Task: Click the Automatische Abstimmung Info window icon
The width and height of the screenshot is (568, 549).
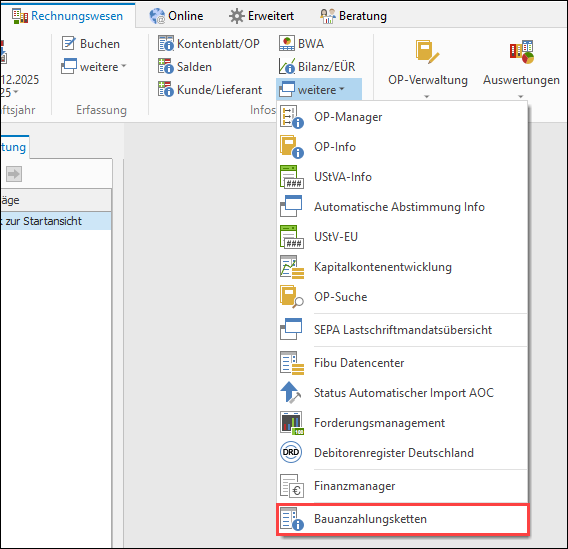Action: point(291,206)
